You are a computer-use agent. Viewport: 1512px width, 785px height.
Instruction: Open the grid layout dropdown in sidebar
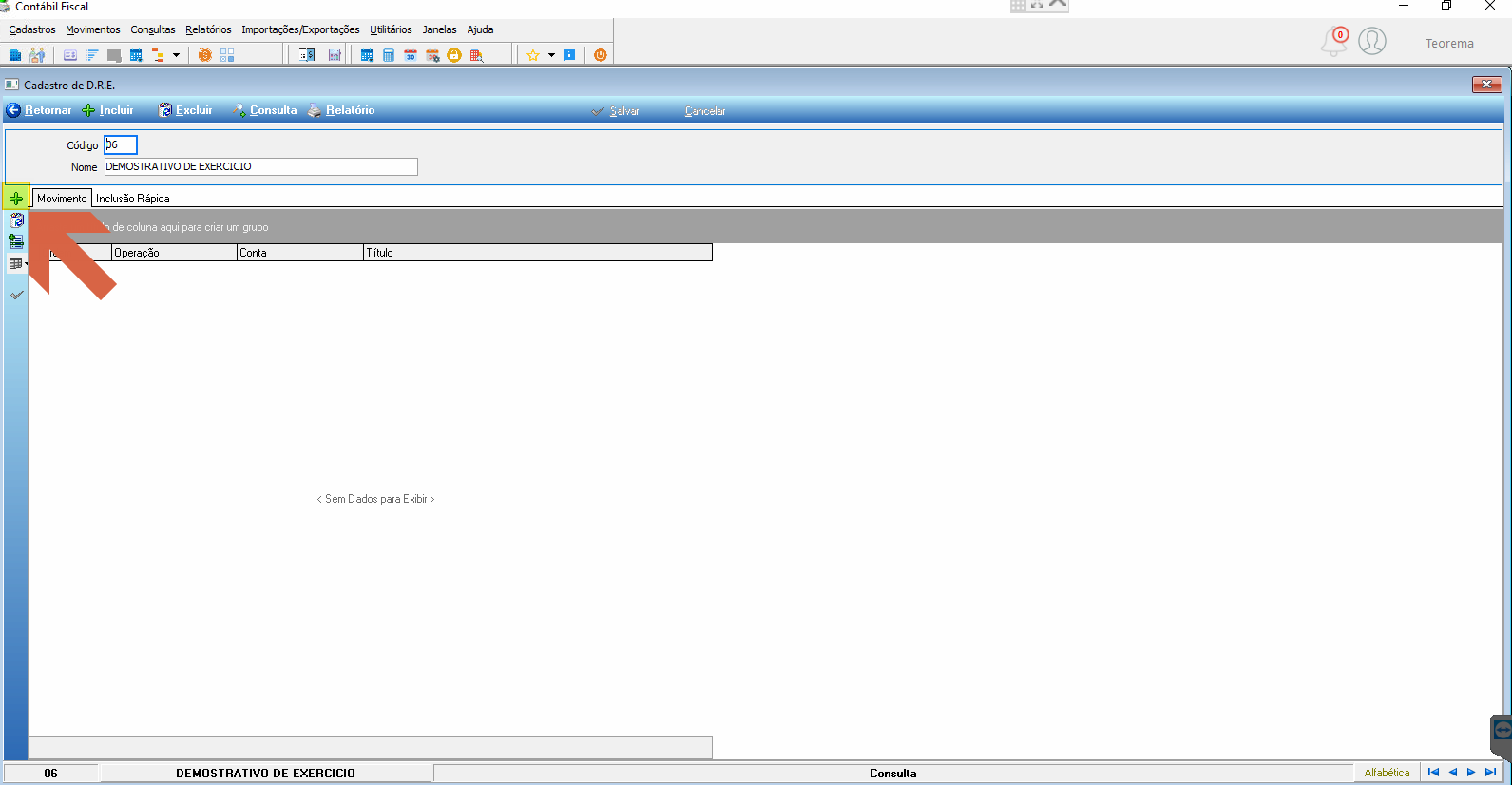(x=17, y=263)
